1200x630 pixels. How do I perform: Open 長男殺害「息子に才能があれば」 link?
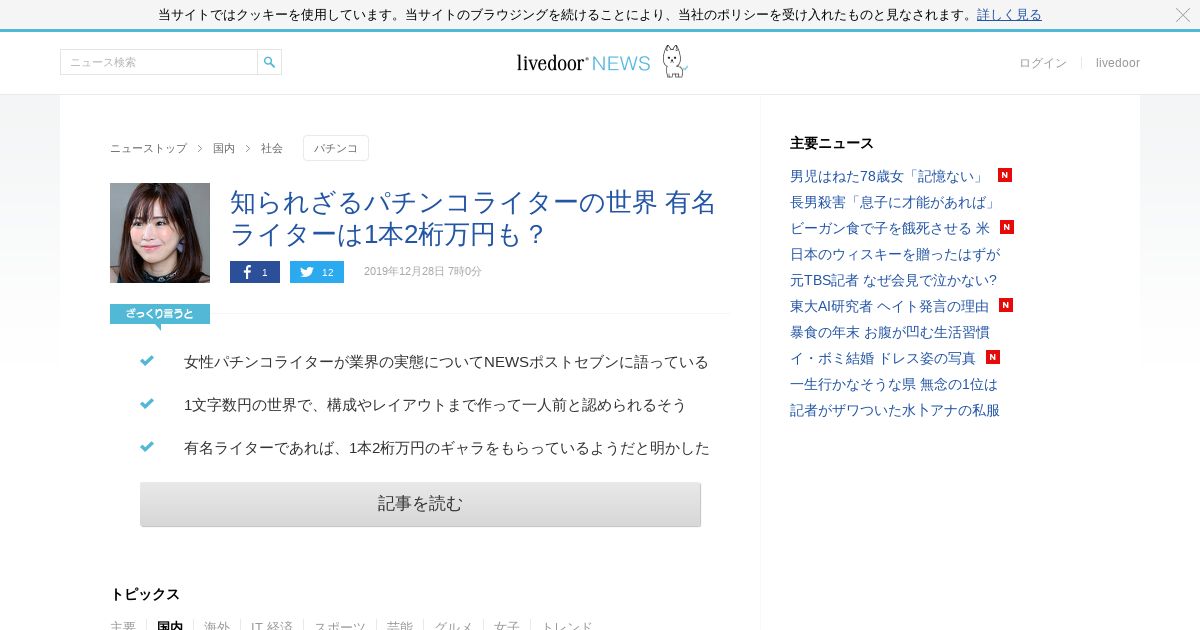point(894,202)
